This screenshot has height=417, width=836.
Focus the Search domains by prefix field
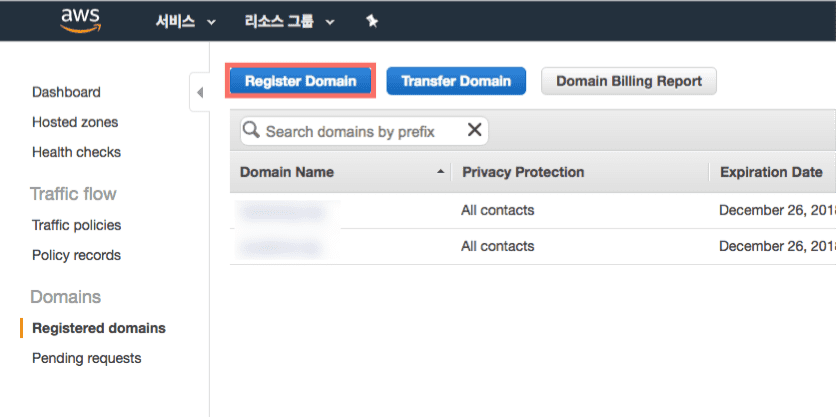click(x=364, y=131)
